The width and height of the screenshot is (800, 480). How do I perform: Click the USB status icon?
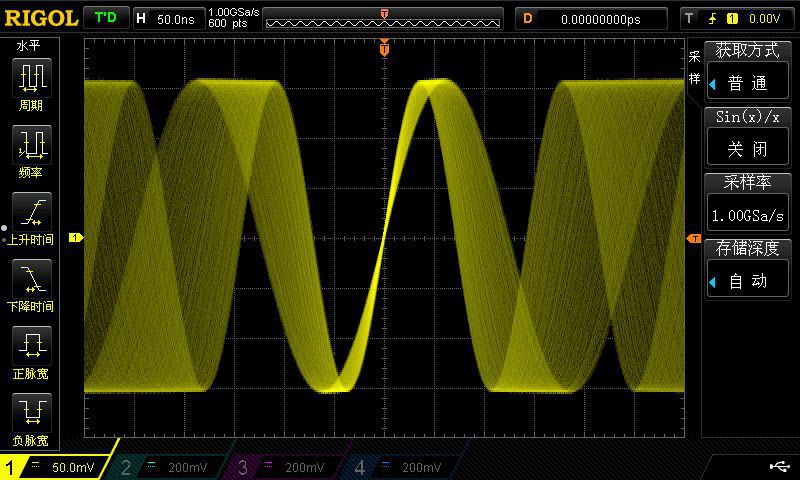click(779, 466)
